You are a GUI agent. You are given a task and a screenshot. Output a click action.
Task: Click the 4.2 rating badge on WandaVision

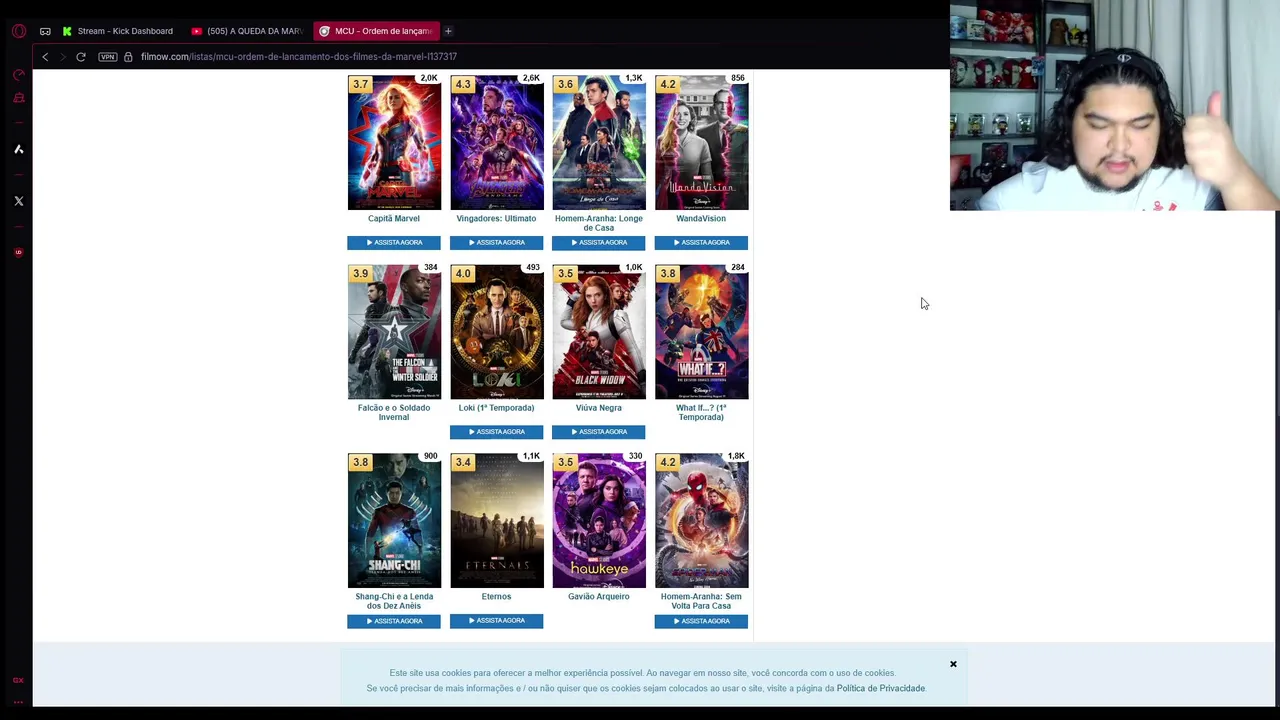(668, 84)
